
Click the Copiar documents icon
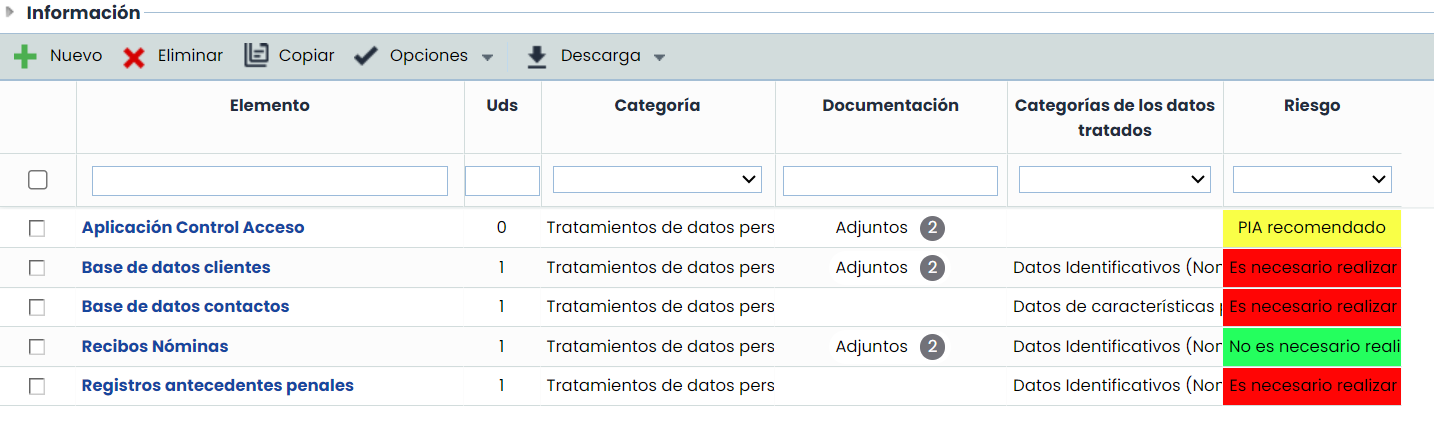click(256, 55)
